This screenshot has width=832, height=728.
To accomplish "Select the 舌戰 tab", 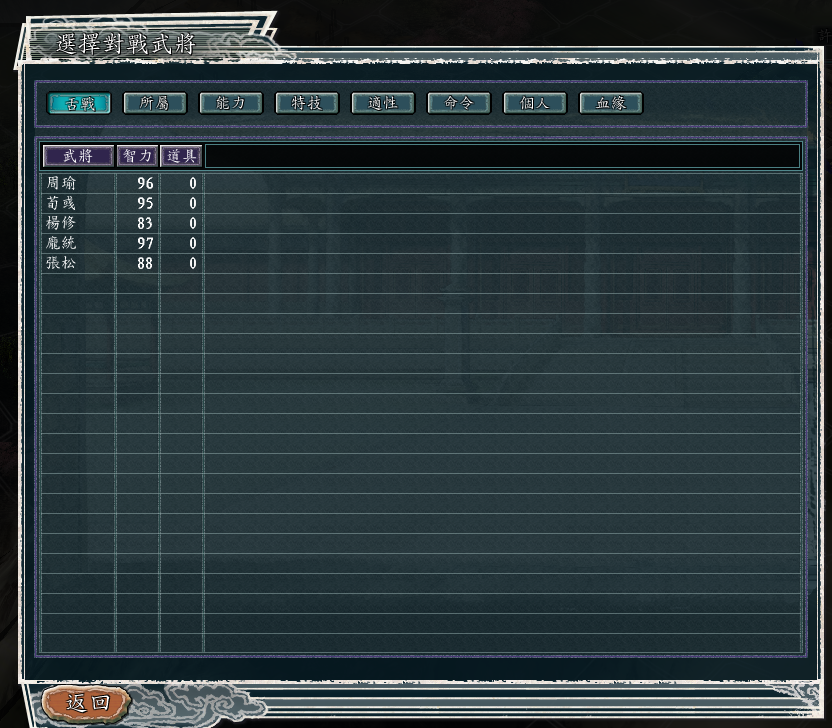I will [x=79, y=103].
